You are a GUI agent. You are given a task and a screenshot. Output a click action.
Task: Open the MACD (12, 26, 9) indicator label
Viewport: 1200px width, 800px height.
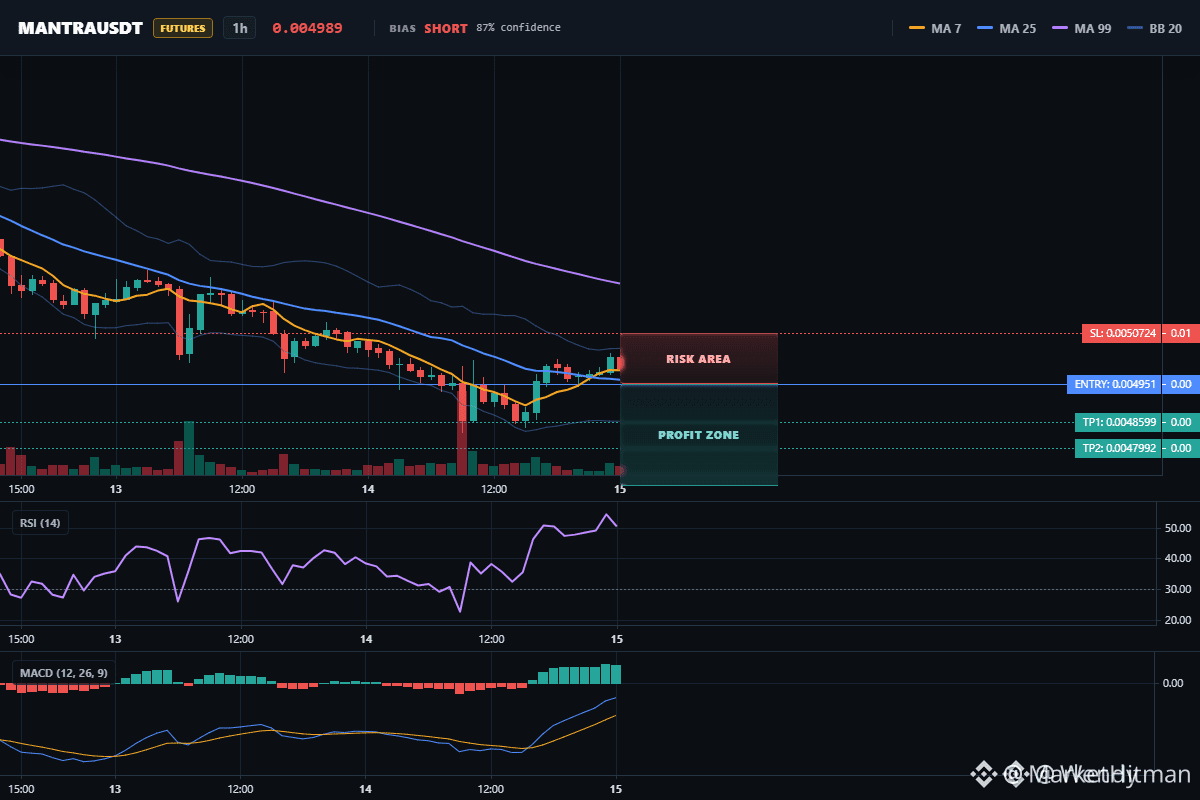point(63,672)
